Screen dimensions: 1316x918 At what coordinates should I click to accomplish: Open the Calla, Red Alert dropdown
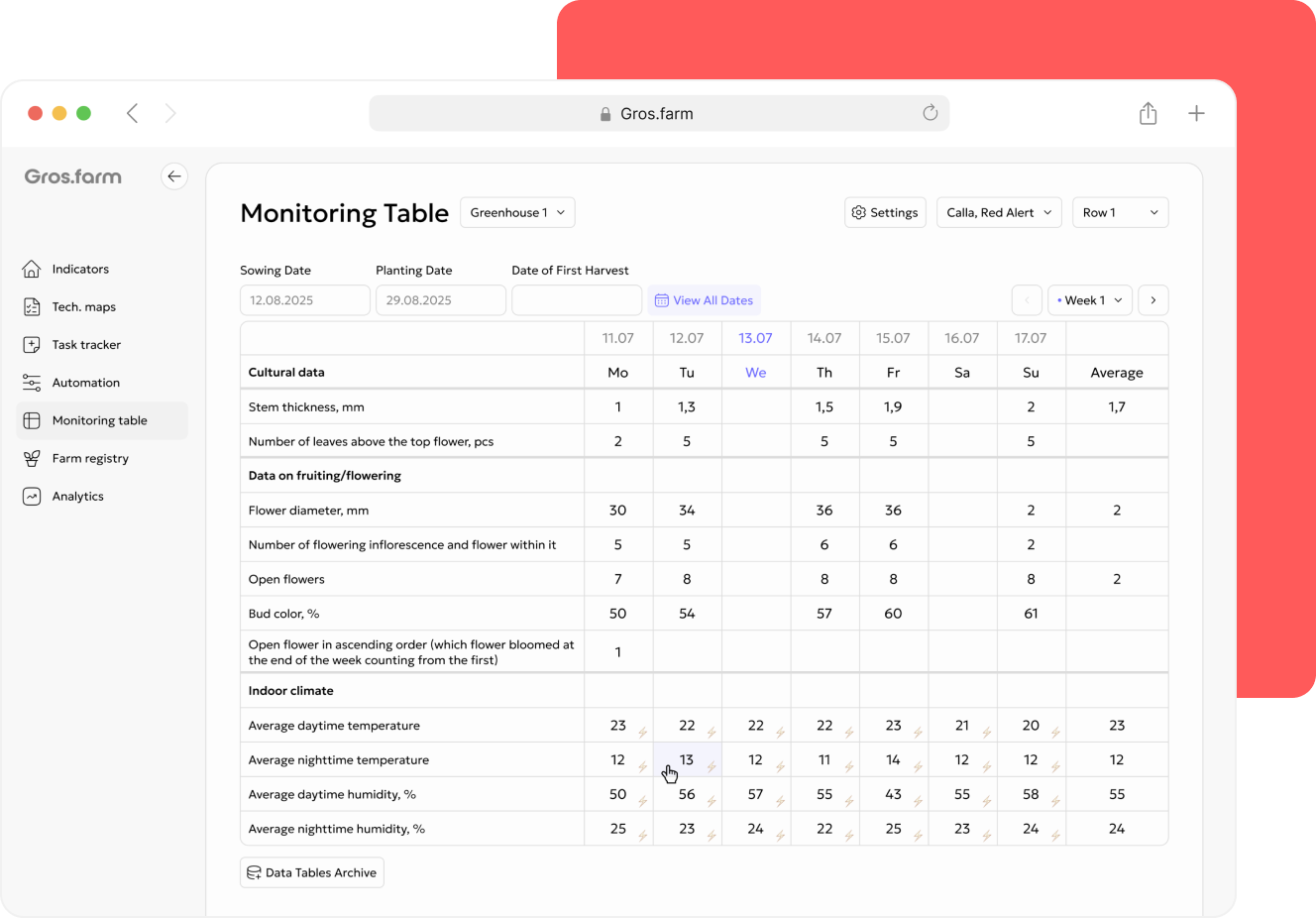999,212
